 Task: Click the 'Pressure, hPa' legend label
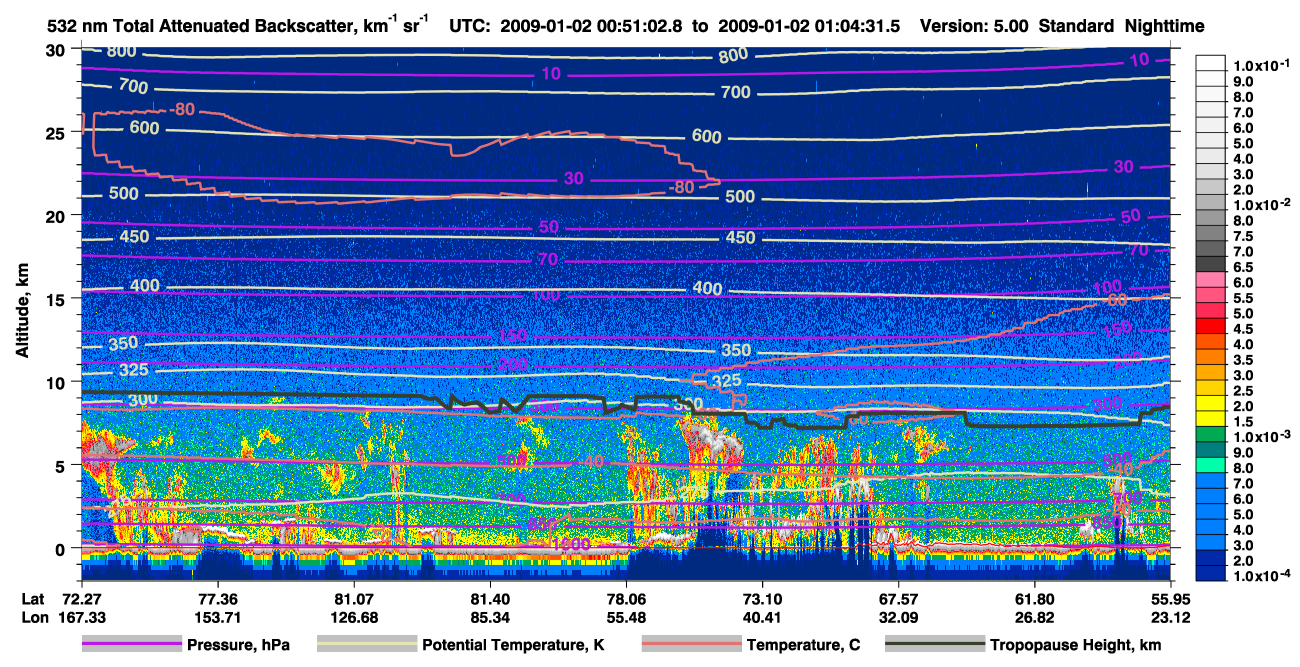pos(238,645)
